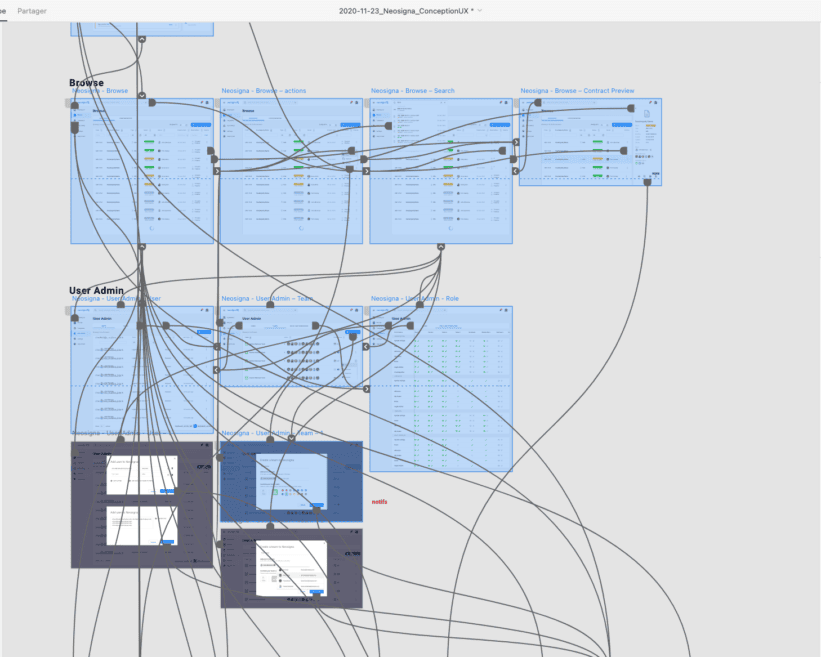Click the right-edge arrow connector on Browse – Search artboard
821x657 pixels.
(516, 141)
